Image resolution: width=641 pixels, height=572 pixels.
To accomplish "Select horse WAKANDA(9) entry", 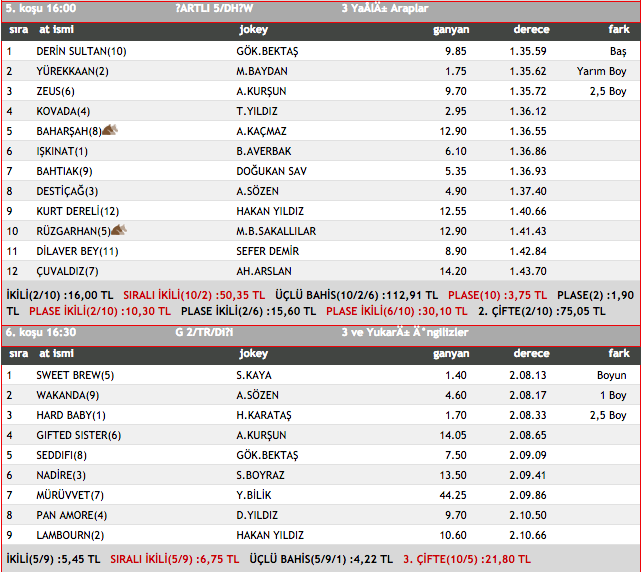I will click(x=67, y=395).
